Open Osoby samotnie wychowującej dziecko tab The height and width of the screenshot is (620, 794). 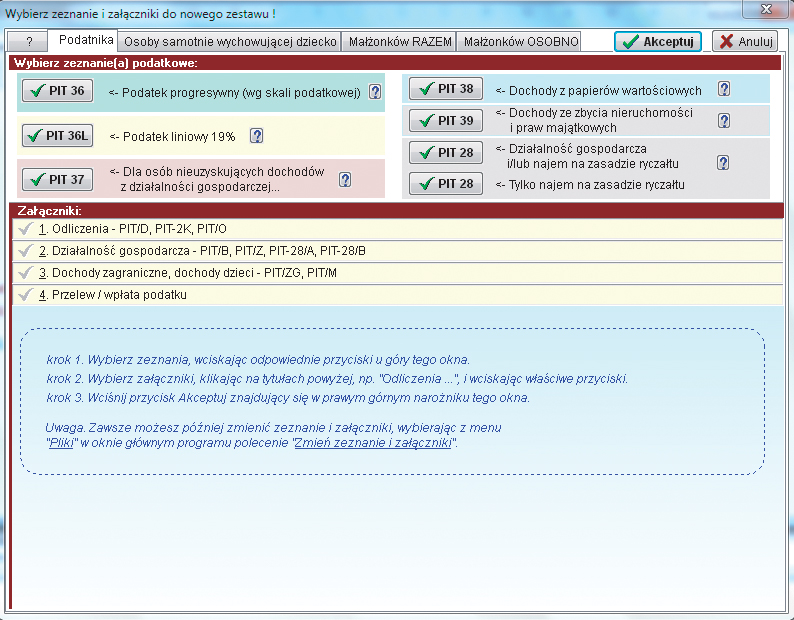[x=229, y=42]
